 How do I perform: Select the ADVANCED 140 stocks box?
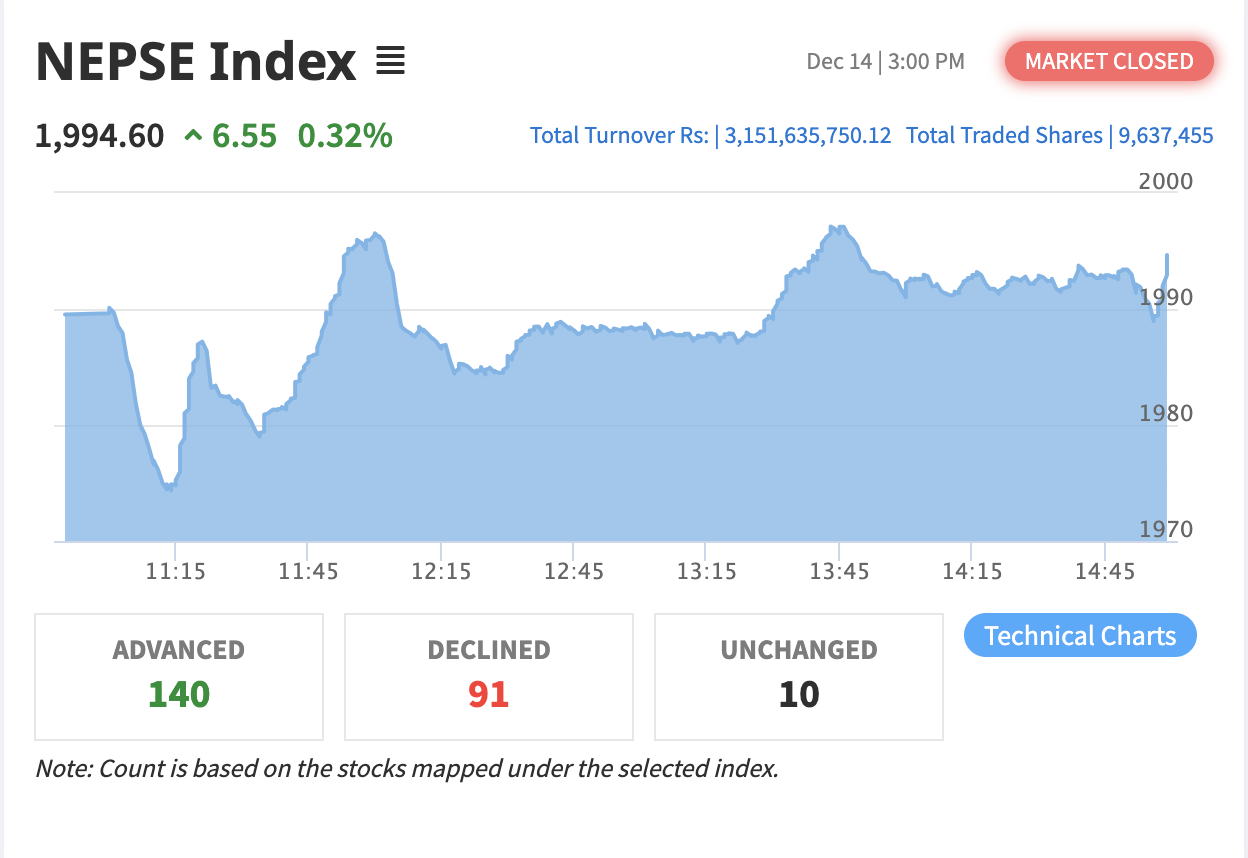179,677
